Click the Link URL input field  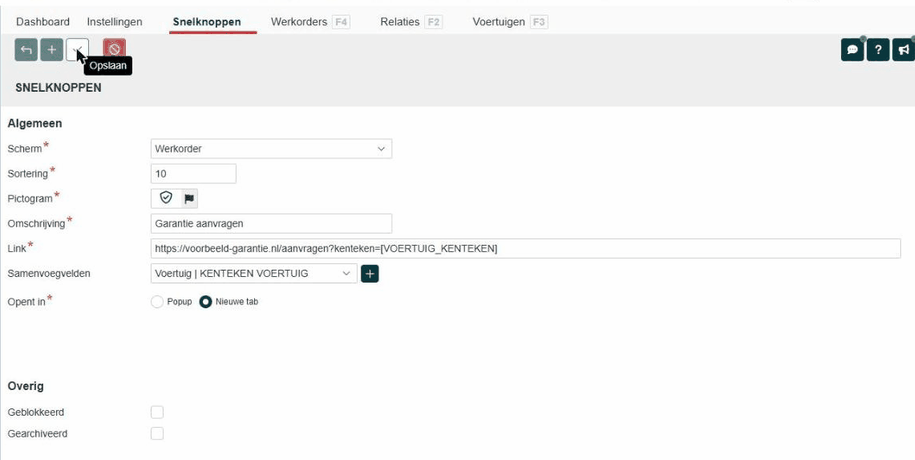click(x=525, y=248)
